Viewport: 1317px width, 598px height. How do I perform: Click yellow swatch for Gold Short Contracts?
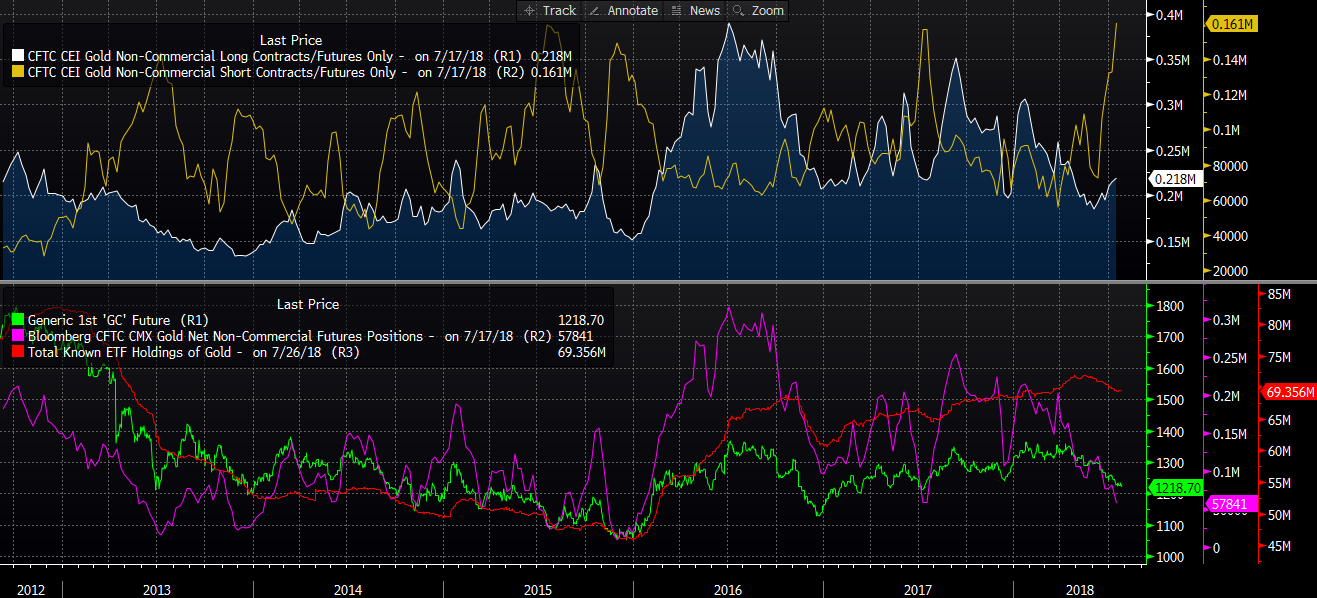tap(17, 72)
